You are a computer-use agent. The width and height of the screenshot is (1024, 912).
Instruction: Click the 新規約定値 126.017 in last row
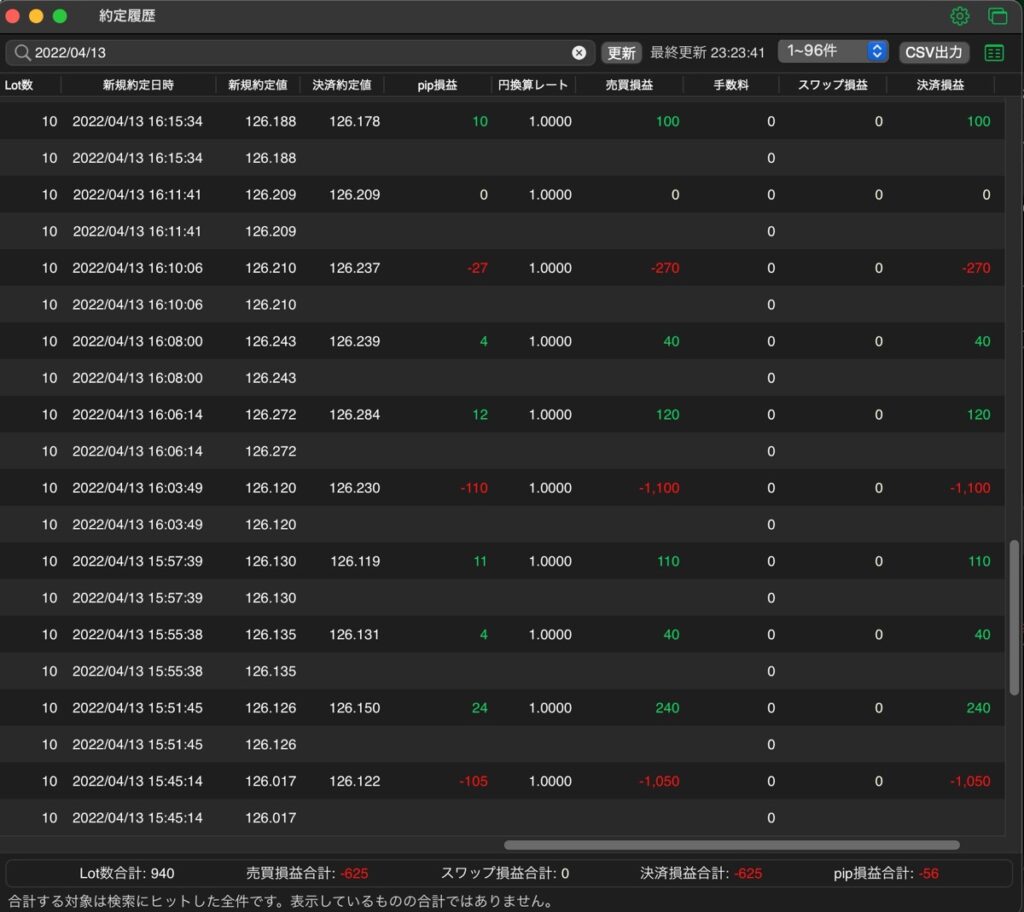point(270,818)
